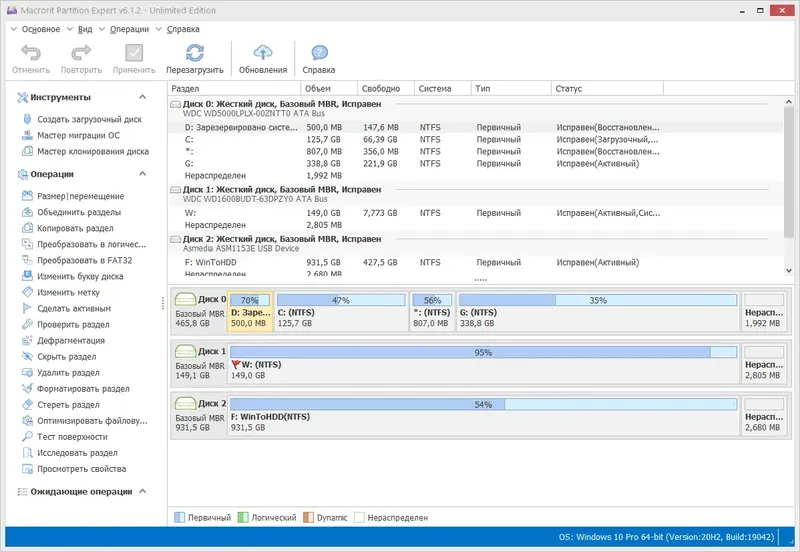The height and width of the screenshot is (552, 800).
Task: Open the Справка menu in menu bar
Action: click(183, 29)
